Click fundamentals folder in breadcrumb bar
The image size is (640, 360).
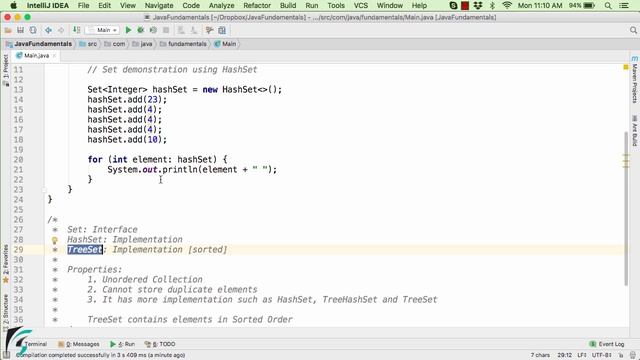click(183, 44)
